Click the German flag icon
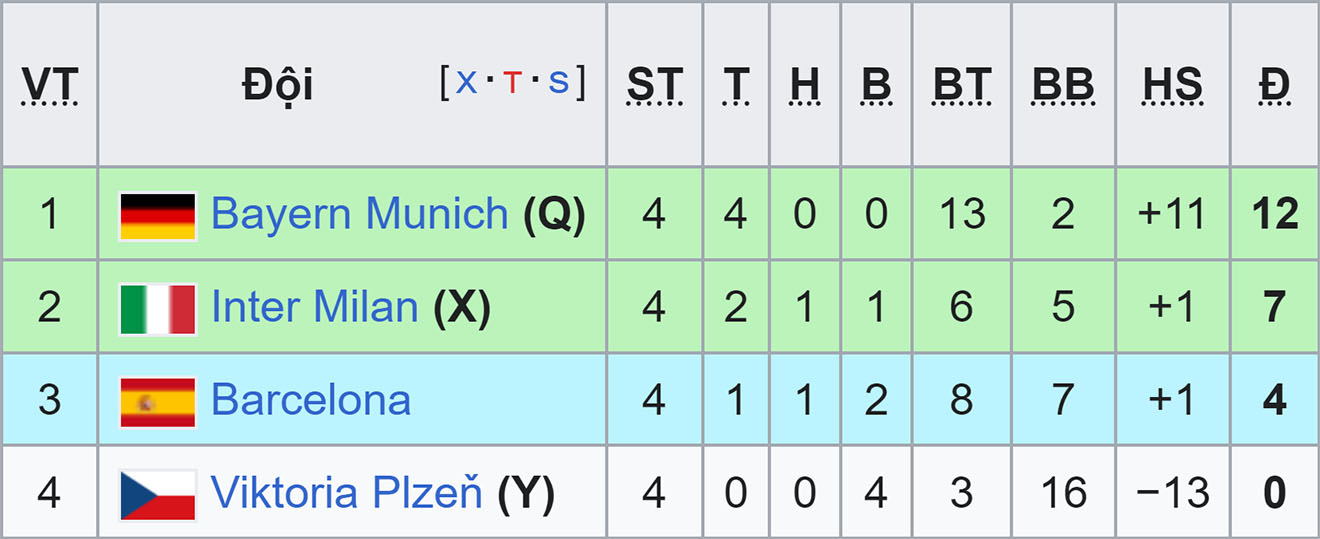Screen dimensions: 1320x539 (157, 216)
